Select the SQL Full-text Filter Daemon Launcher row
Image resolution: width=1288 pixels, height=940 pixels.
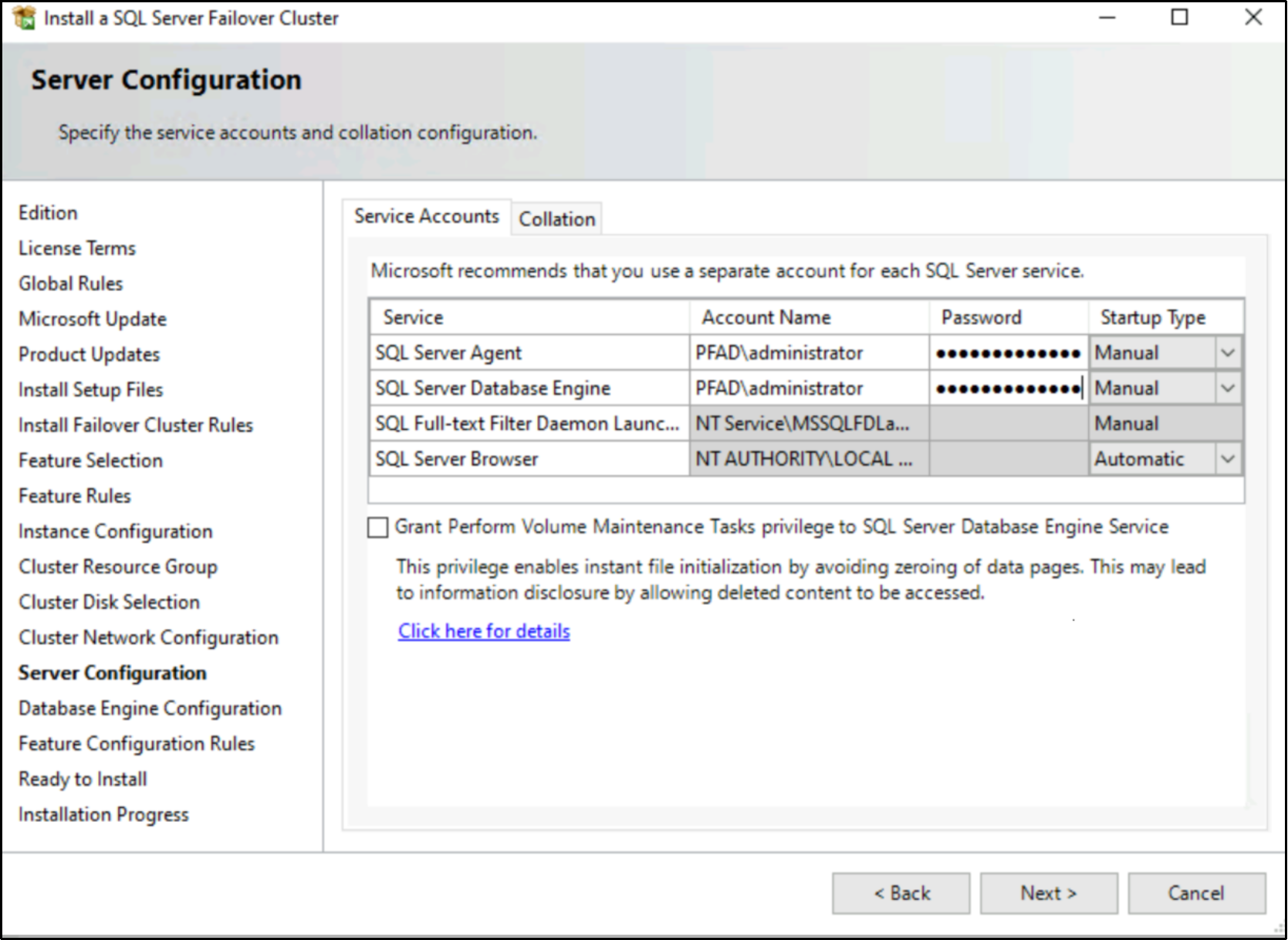point(529,424)
